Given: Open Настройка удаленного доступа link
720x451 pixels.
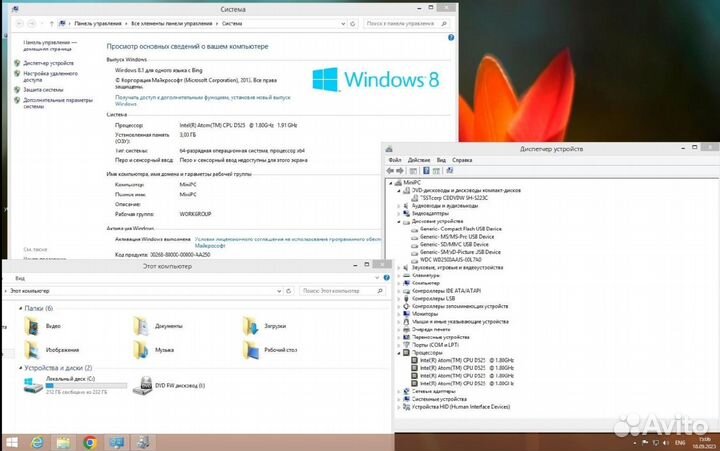Looking at the screenshot, I should click(51, 77).
